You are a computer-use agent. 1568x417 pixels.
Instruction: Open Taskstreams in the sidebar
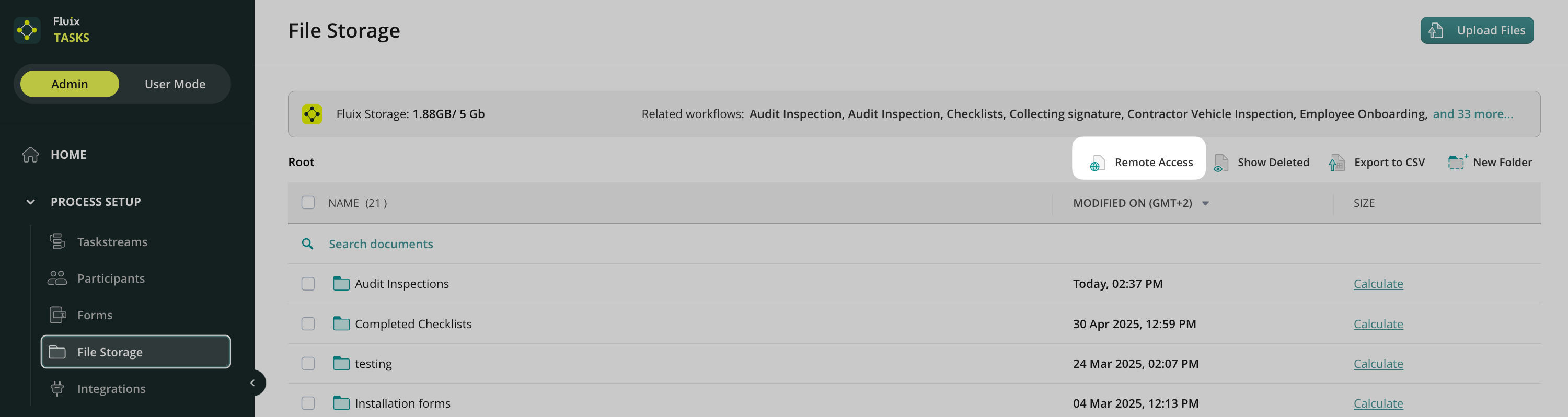112,241
